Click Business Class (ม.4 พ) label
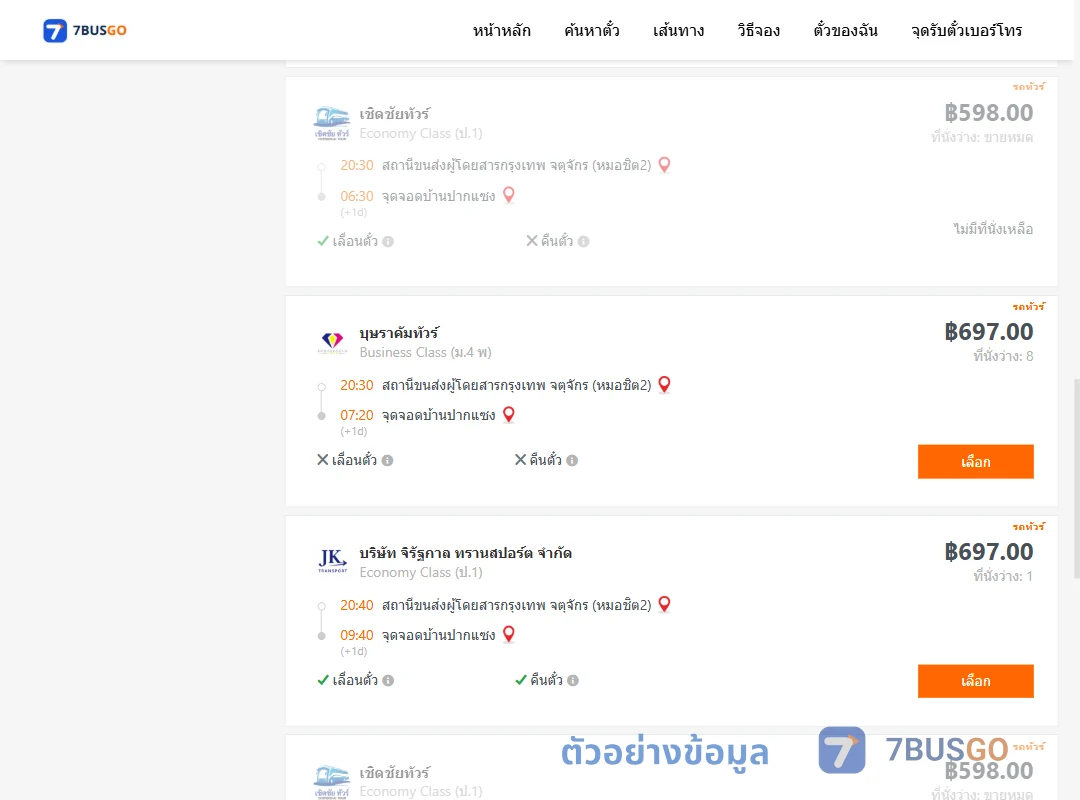 pyautogui.click(x=426, y=352)
